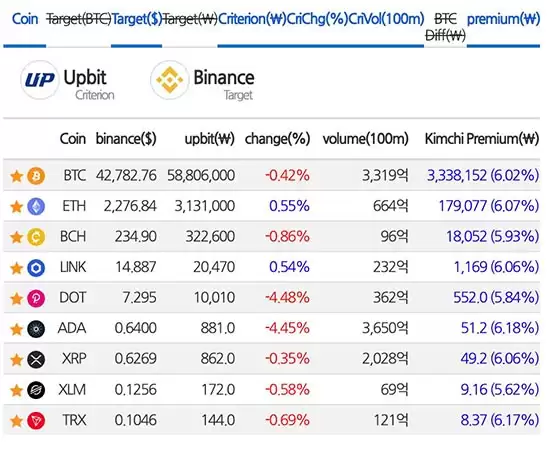Viewport: 555px width, 454px height.
Task: Click the Cardano coin icon
Action: (36, 329)
